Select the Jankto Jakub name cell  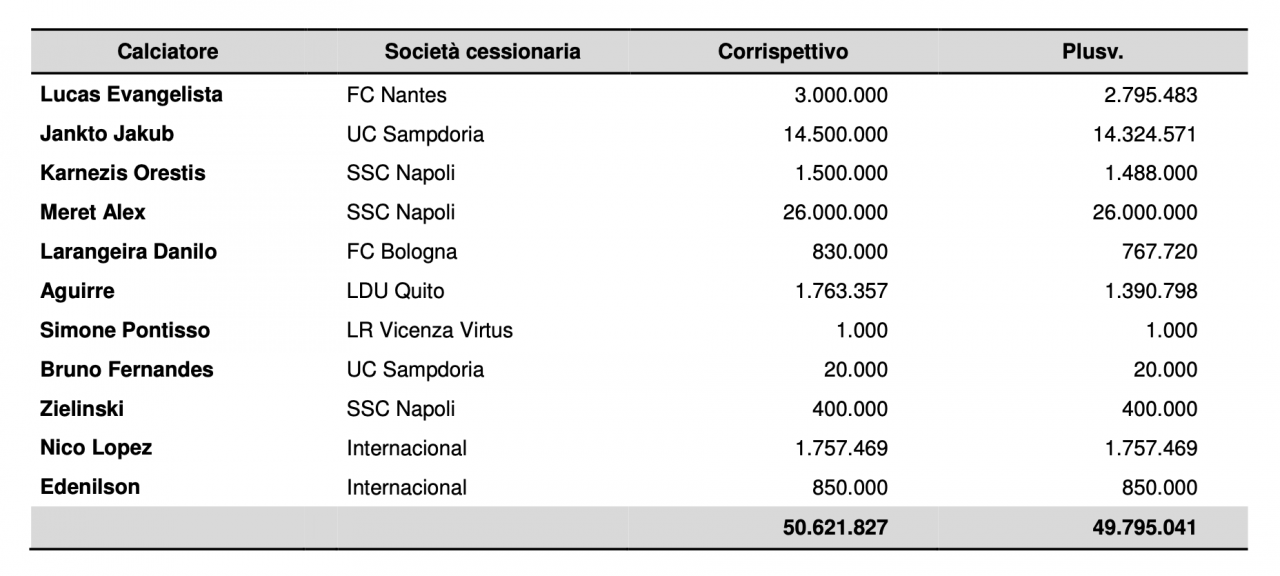(107, 134)
